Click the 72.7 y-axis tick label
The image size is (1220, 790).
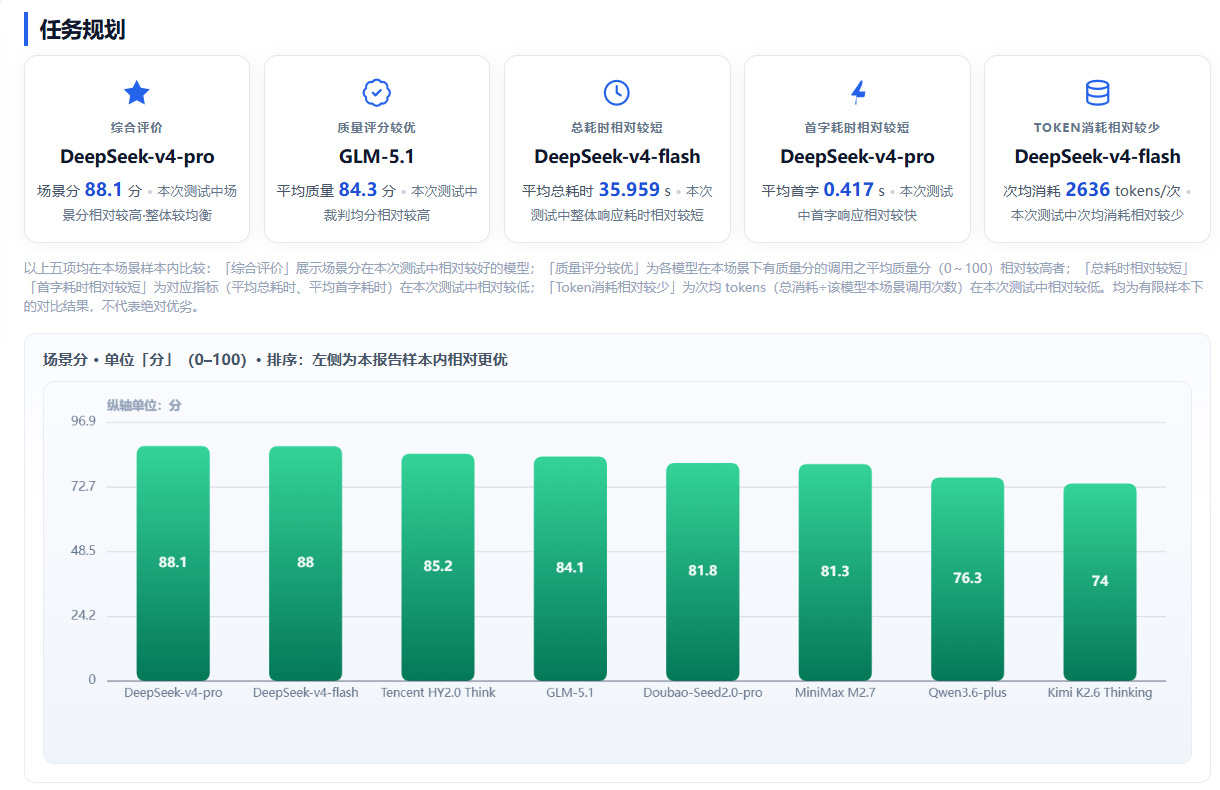84,486
